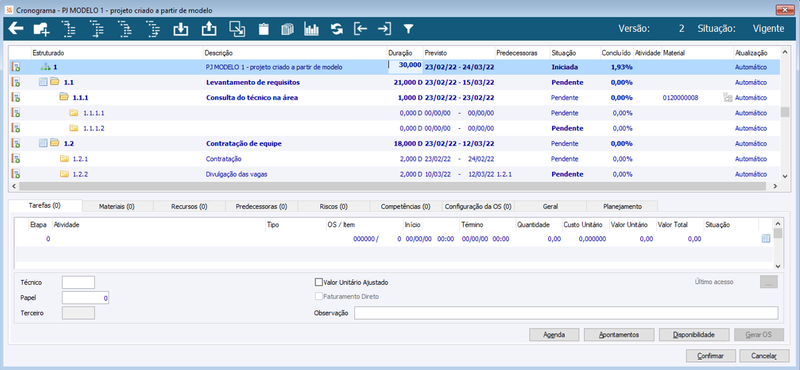Click the funnel filter toolbar icon
800x370 pixels.
pyautogui.click(x=408, y=30)
